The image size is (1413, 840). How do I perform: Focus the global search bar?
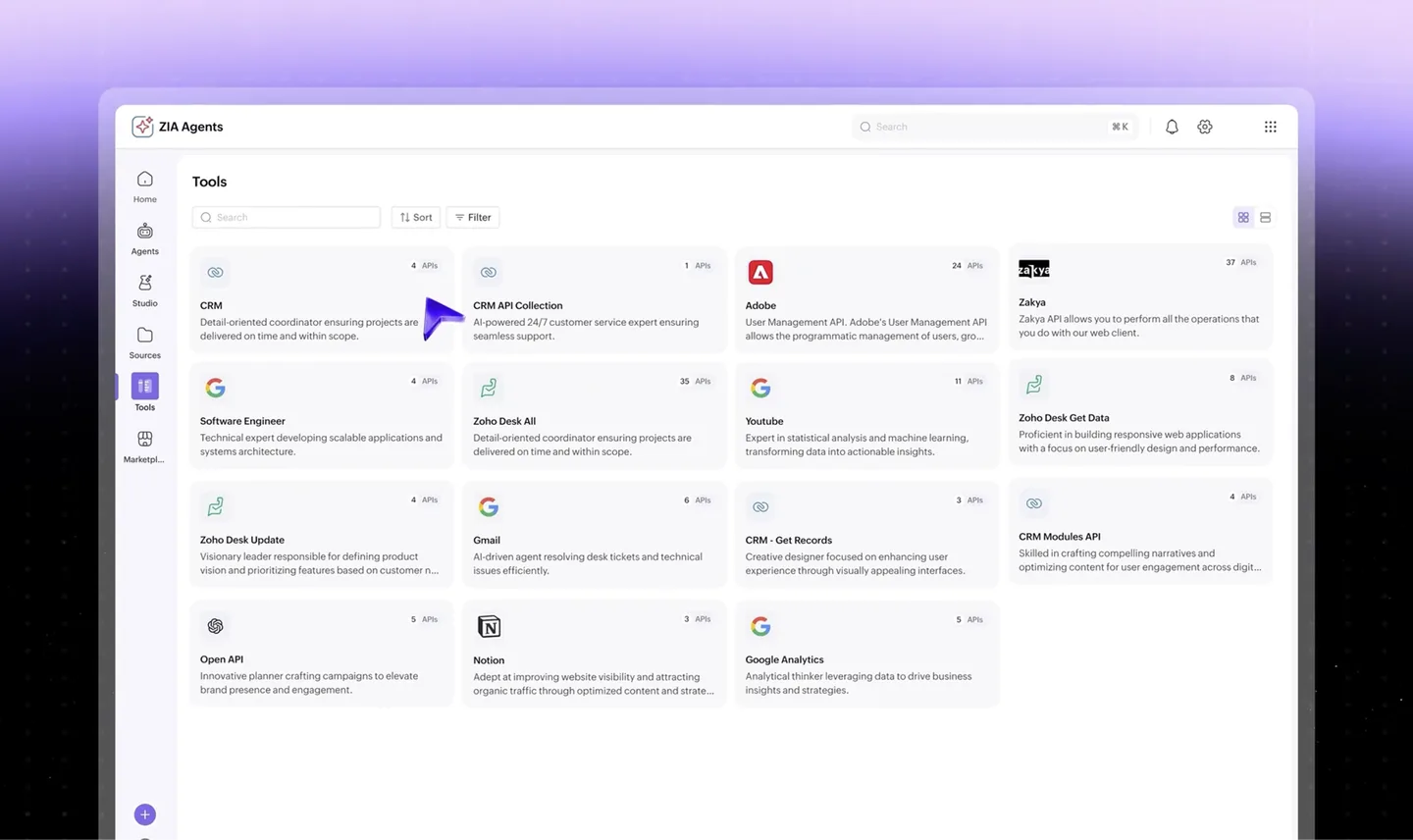[x=994, y=127]
